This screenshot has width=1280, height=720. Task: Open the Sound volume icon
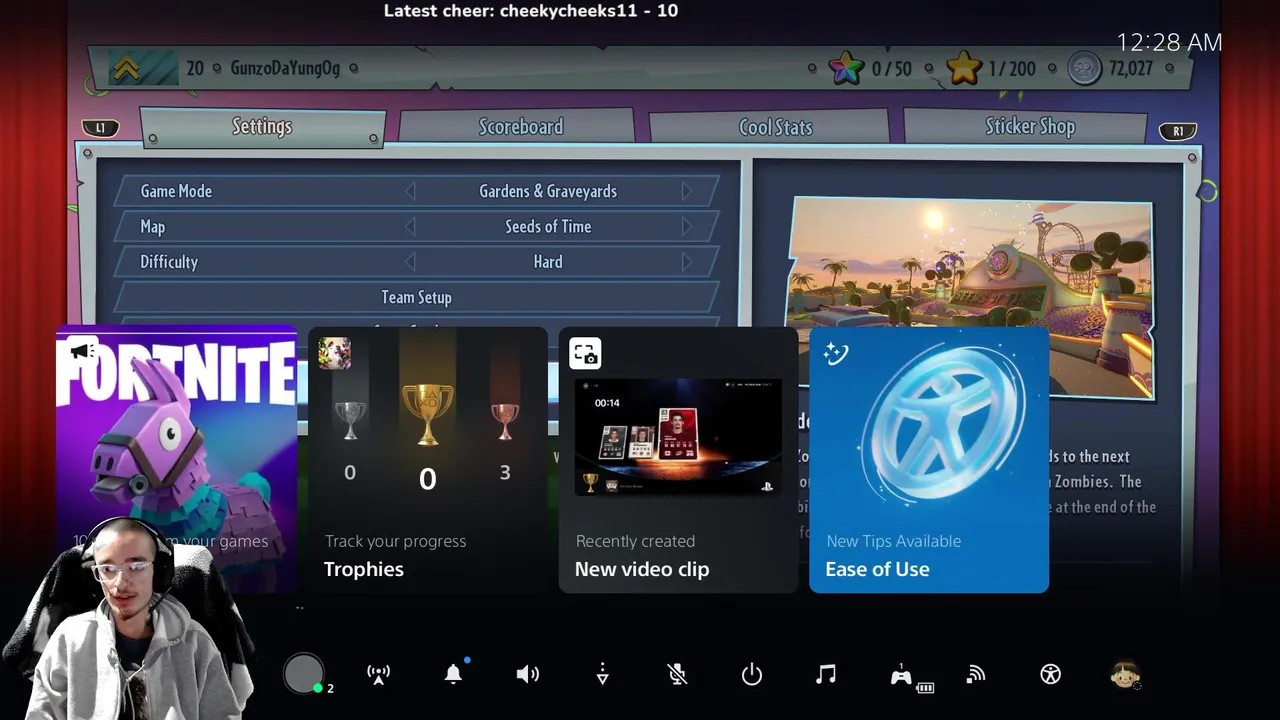tap(527, 674)
